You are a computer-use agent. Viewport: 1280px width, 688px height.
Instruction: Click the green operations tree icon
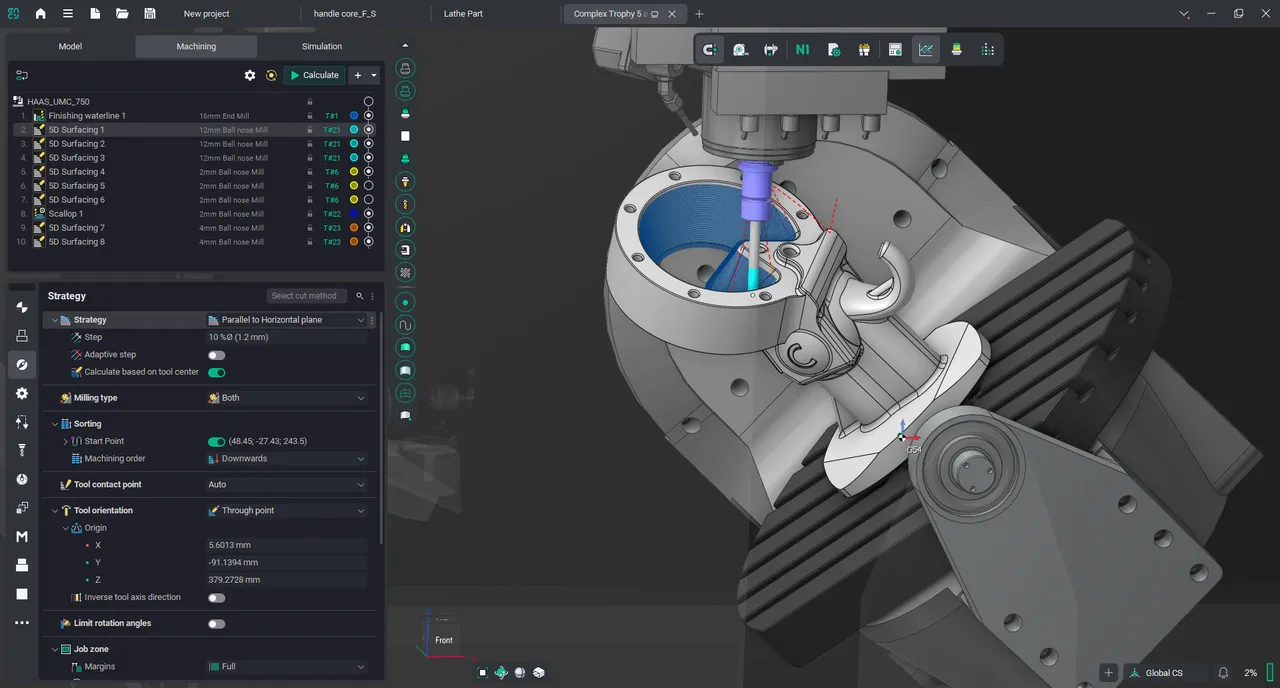[22, 75]
